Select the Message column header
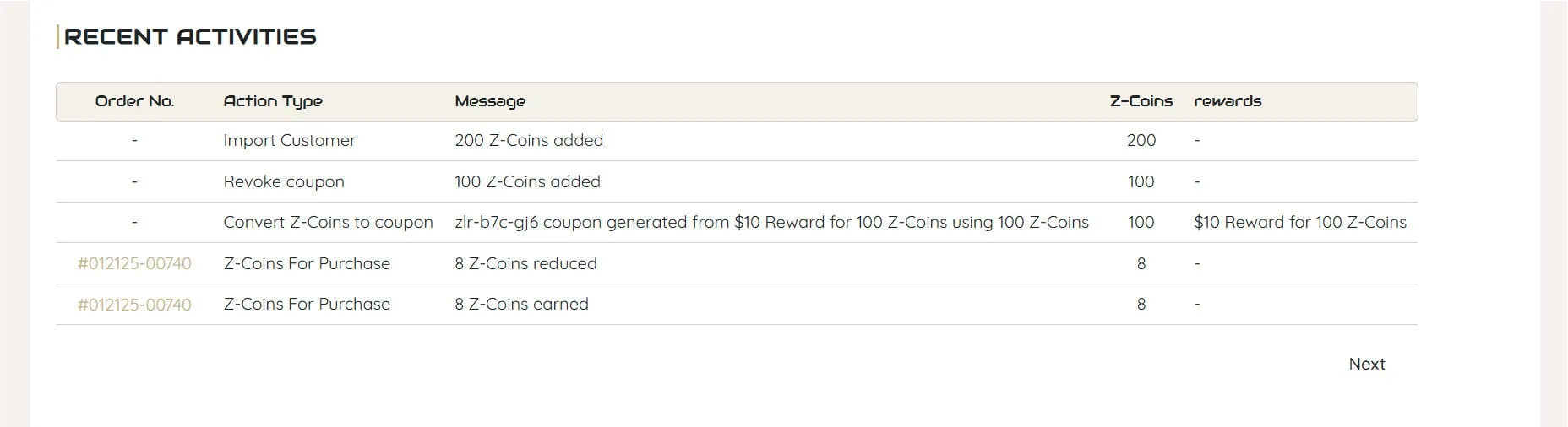The width and height of the screenshot is (1568, 427). point(490,101)
